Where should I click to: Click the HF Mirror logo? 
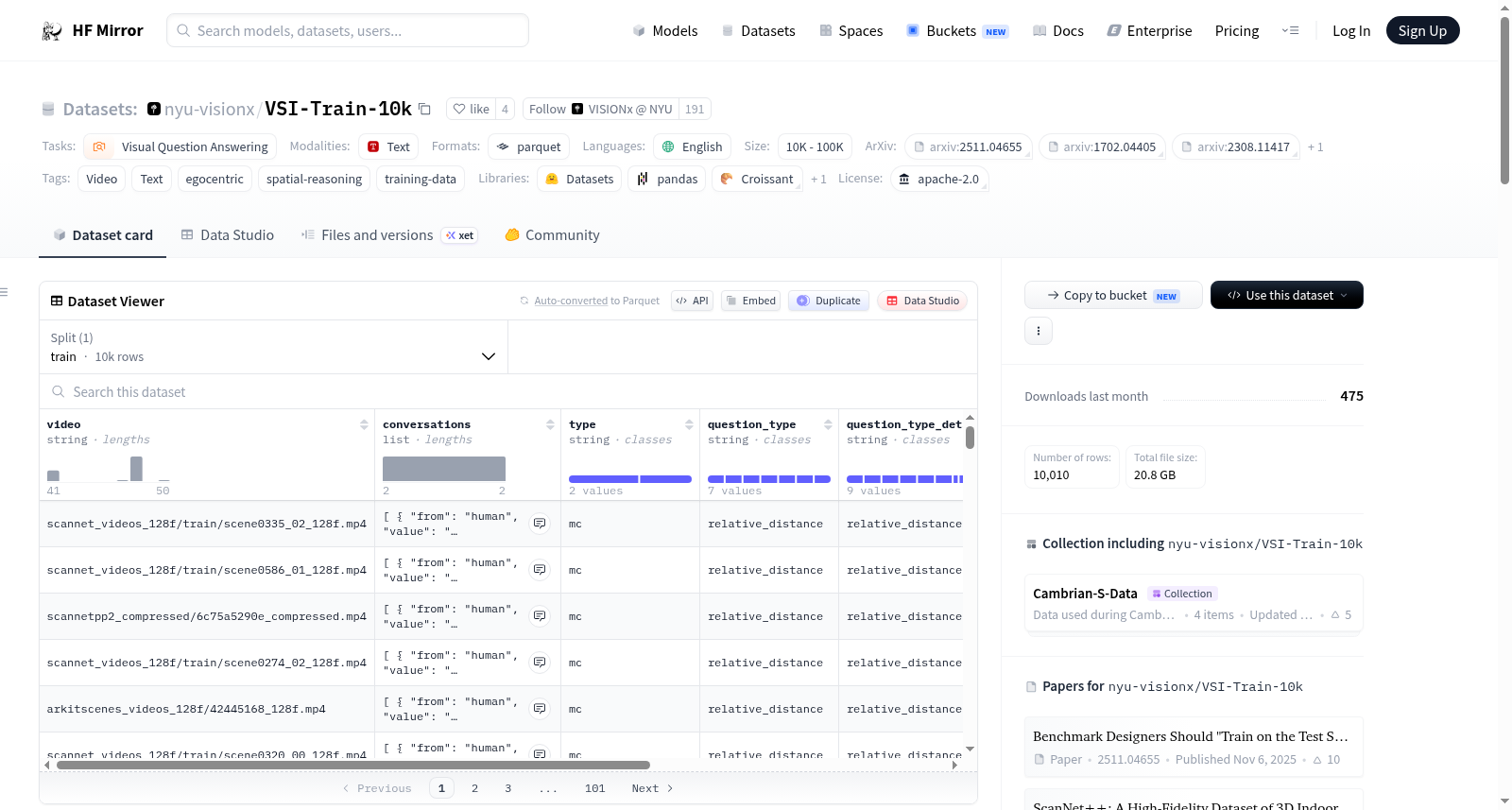click(x=93, y=30)
